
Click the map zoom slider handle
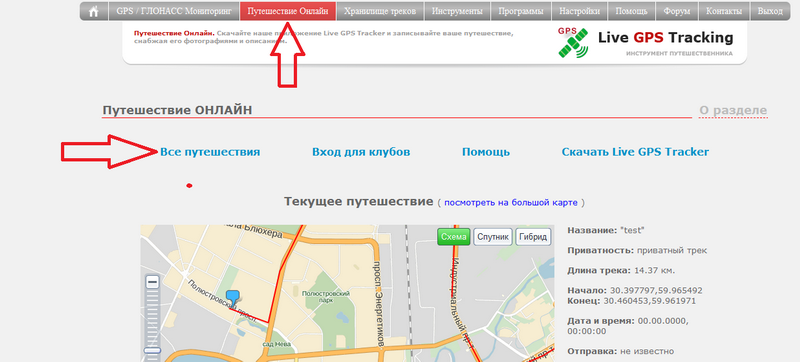tap(152, 350)
